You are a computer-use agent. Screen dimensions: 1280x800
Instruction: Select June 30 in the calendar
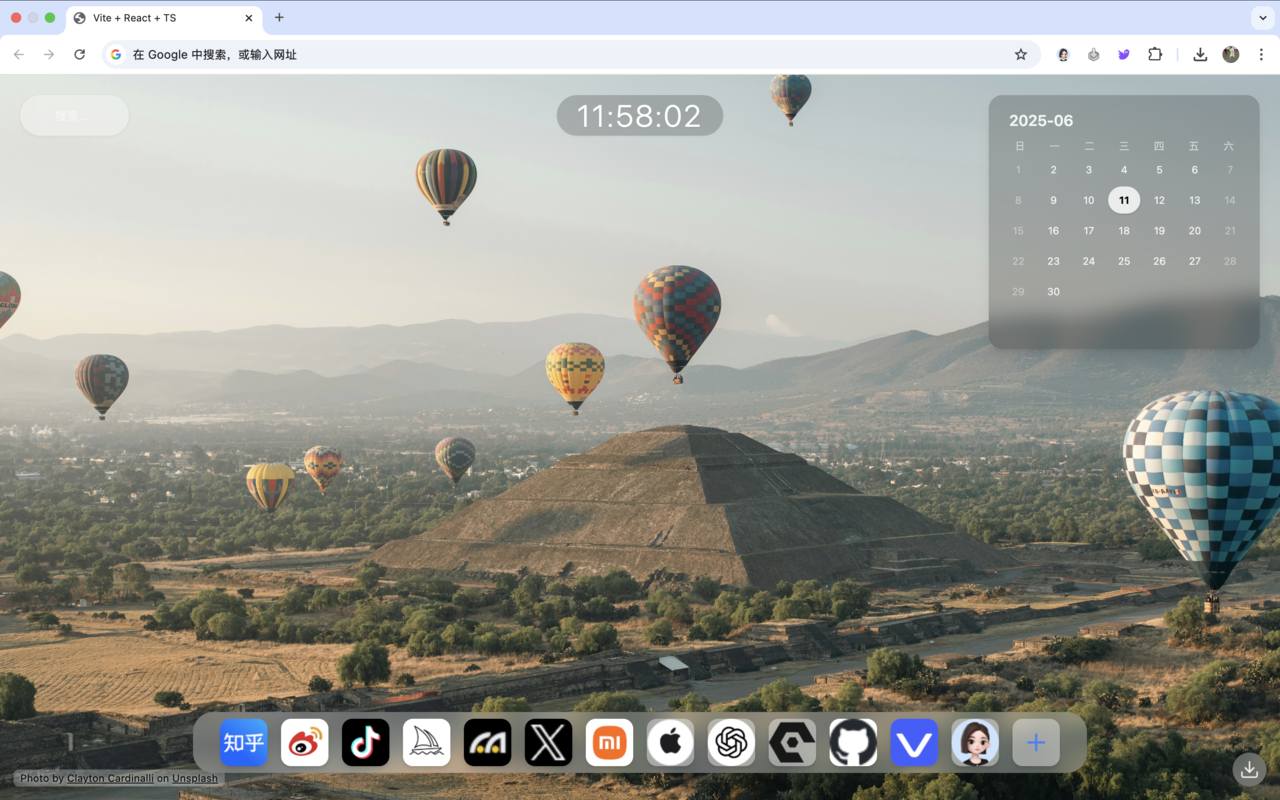(x=1053, y=292)
